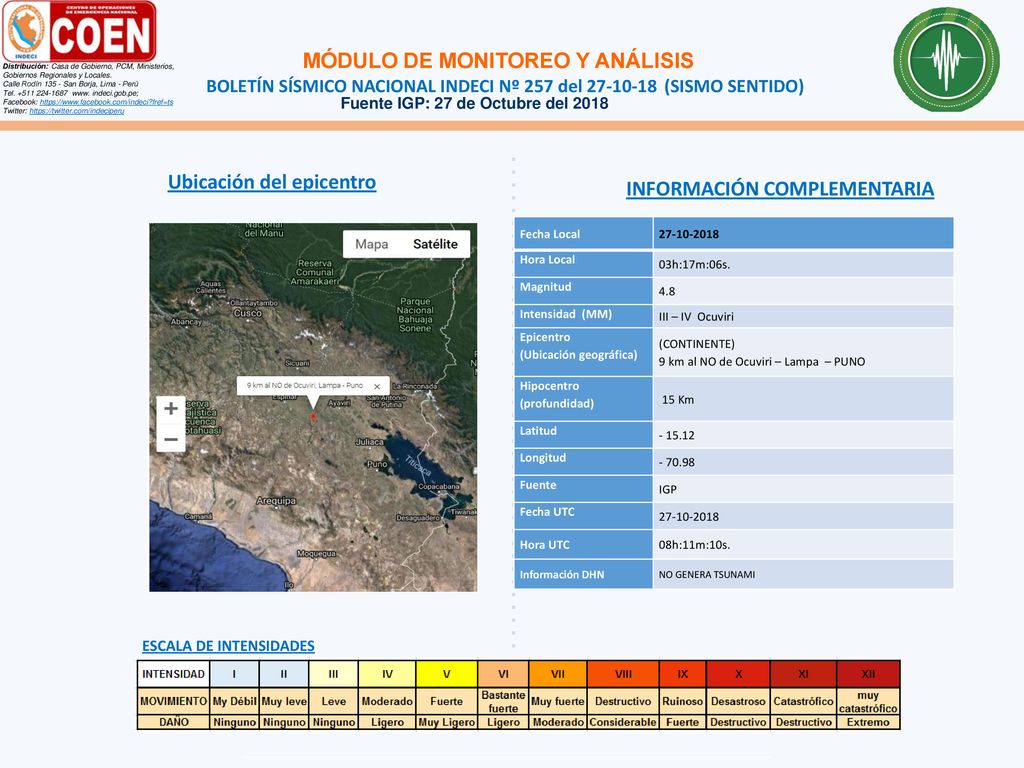
Task: Switch the map to Mapa view
Action: tap(372, 244)
